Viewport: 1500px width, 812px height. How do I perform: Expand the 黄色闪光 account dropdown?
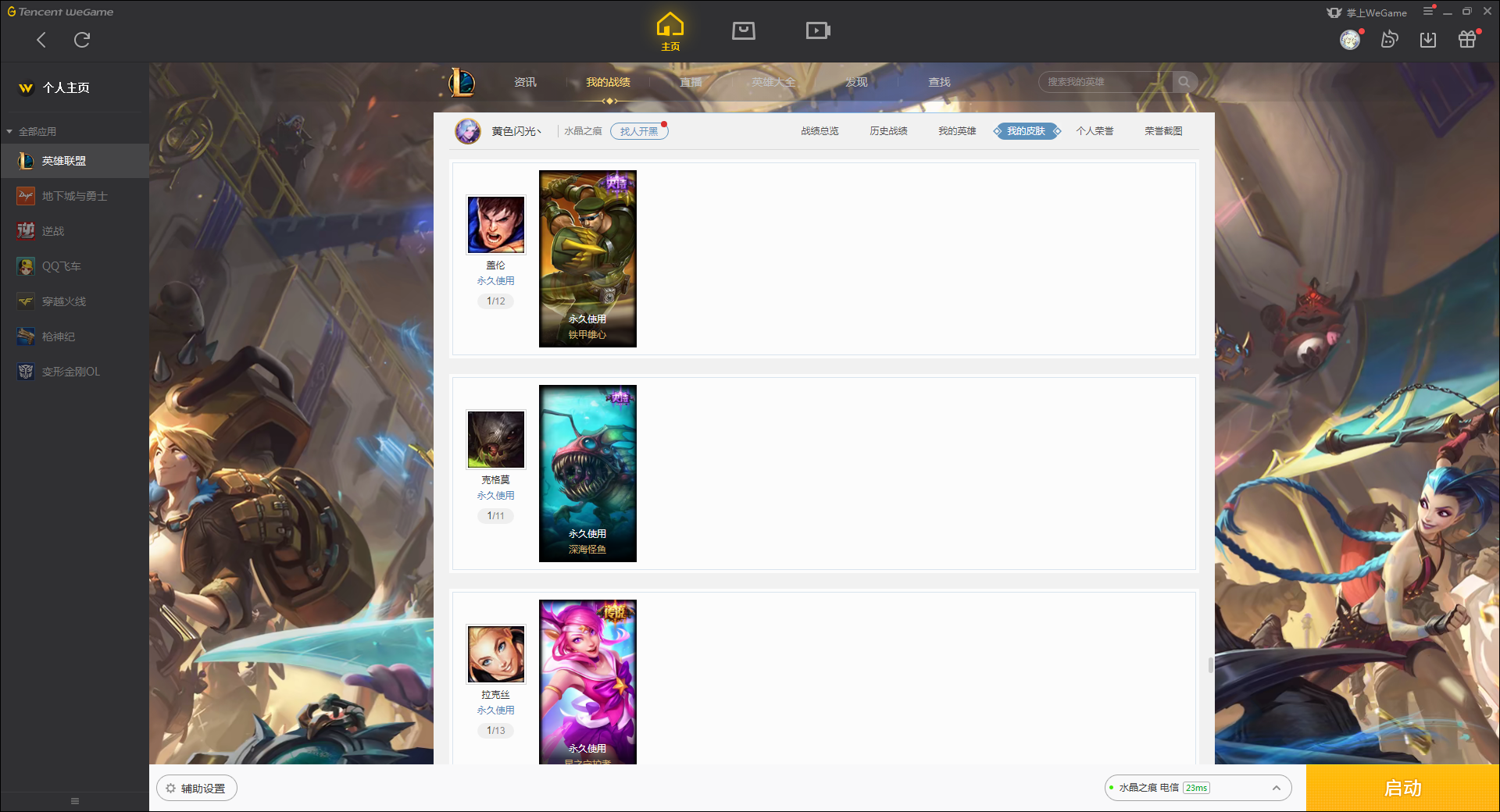click(x=516, y=131)
